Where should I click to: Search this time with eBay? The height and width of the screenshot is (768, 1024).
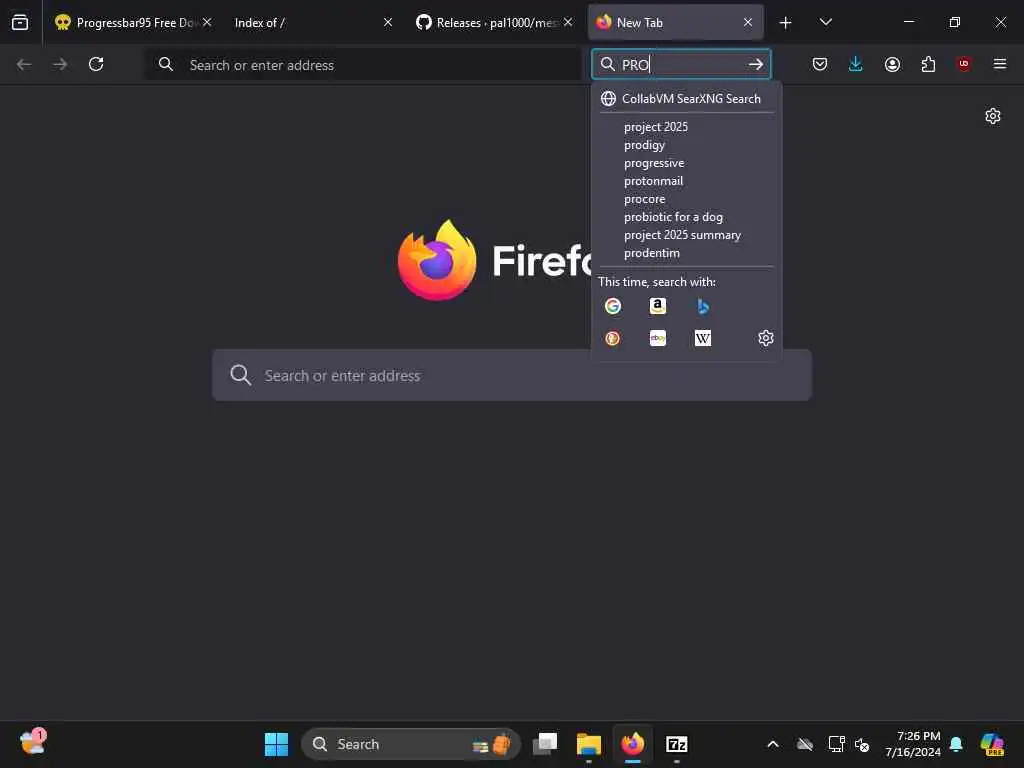point(658,338)
